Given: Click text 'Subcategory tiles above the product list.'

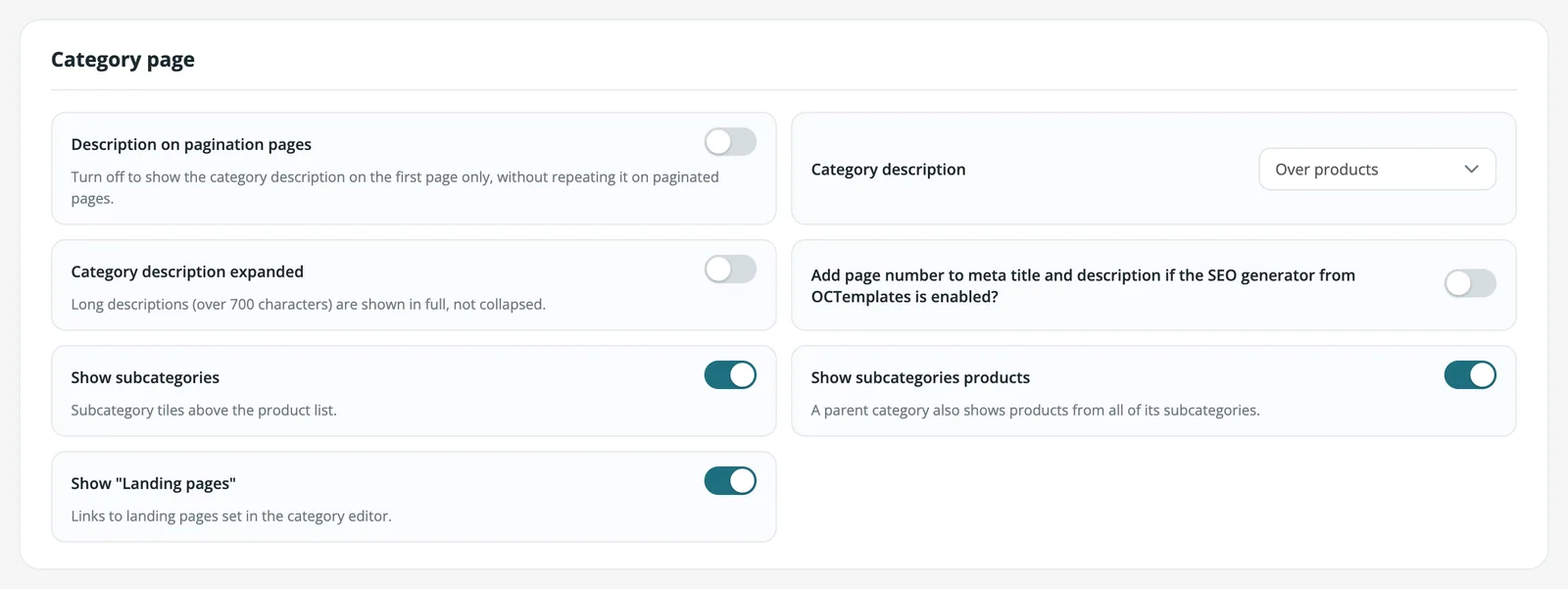Looking at the screenshot, I should (x=204, y=410).
